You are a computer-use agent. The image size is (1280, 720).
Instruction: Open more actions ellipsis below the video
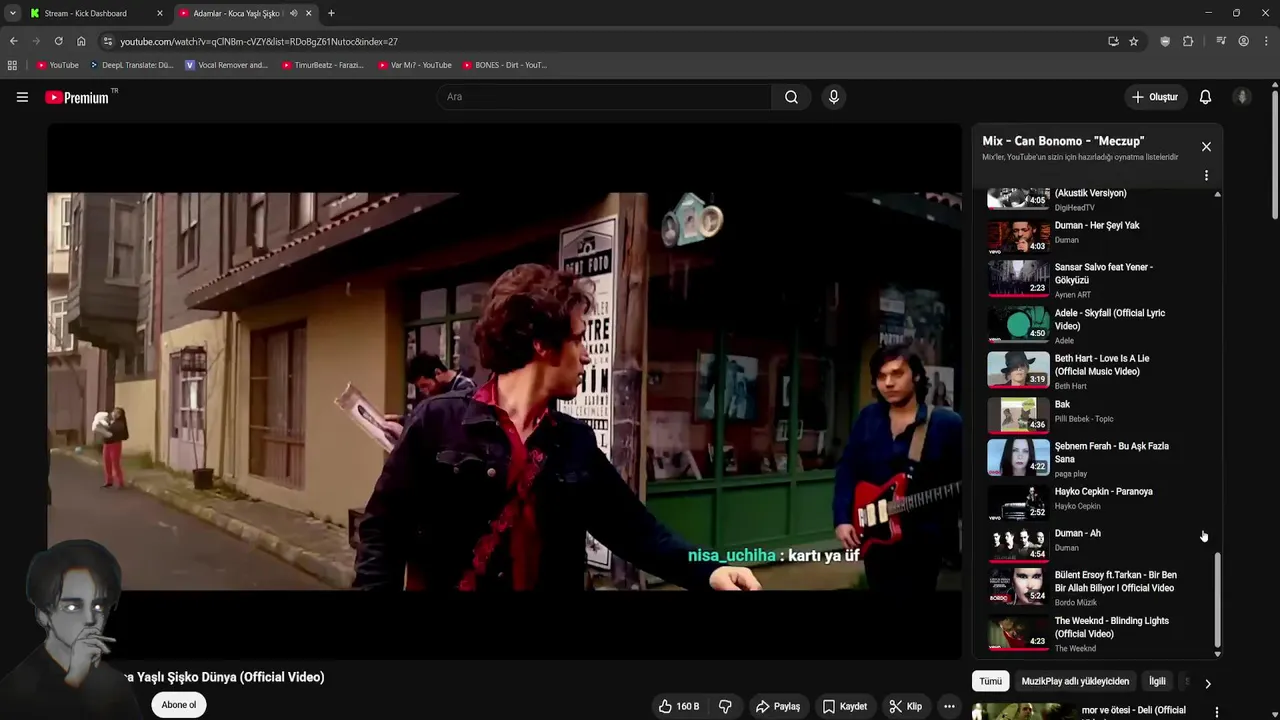coord(949,706)
